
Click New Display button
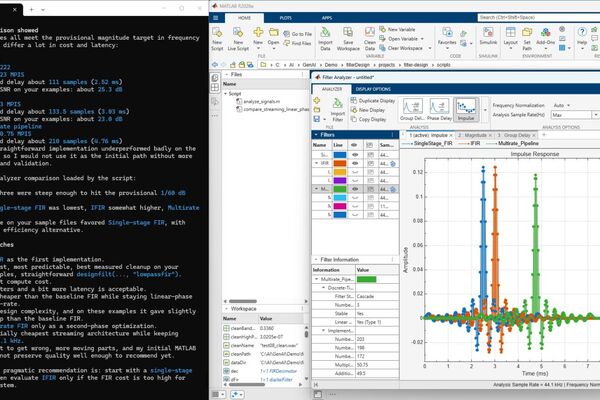pos(367,110)
